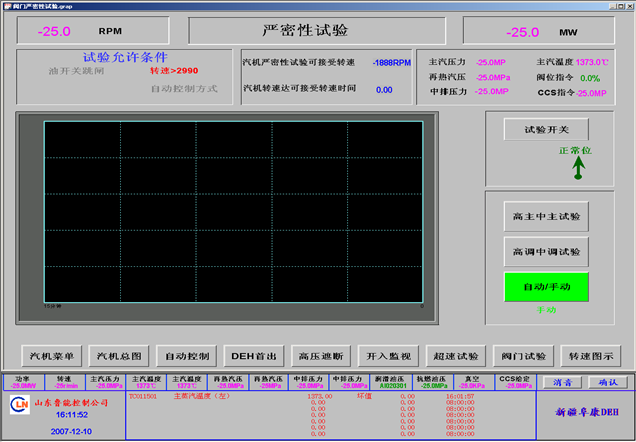The width and height of the screenshot is (636, 442).
Task: Click the -1888RPM acceptable speed value
Action: [x=391, y=62]
